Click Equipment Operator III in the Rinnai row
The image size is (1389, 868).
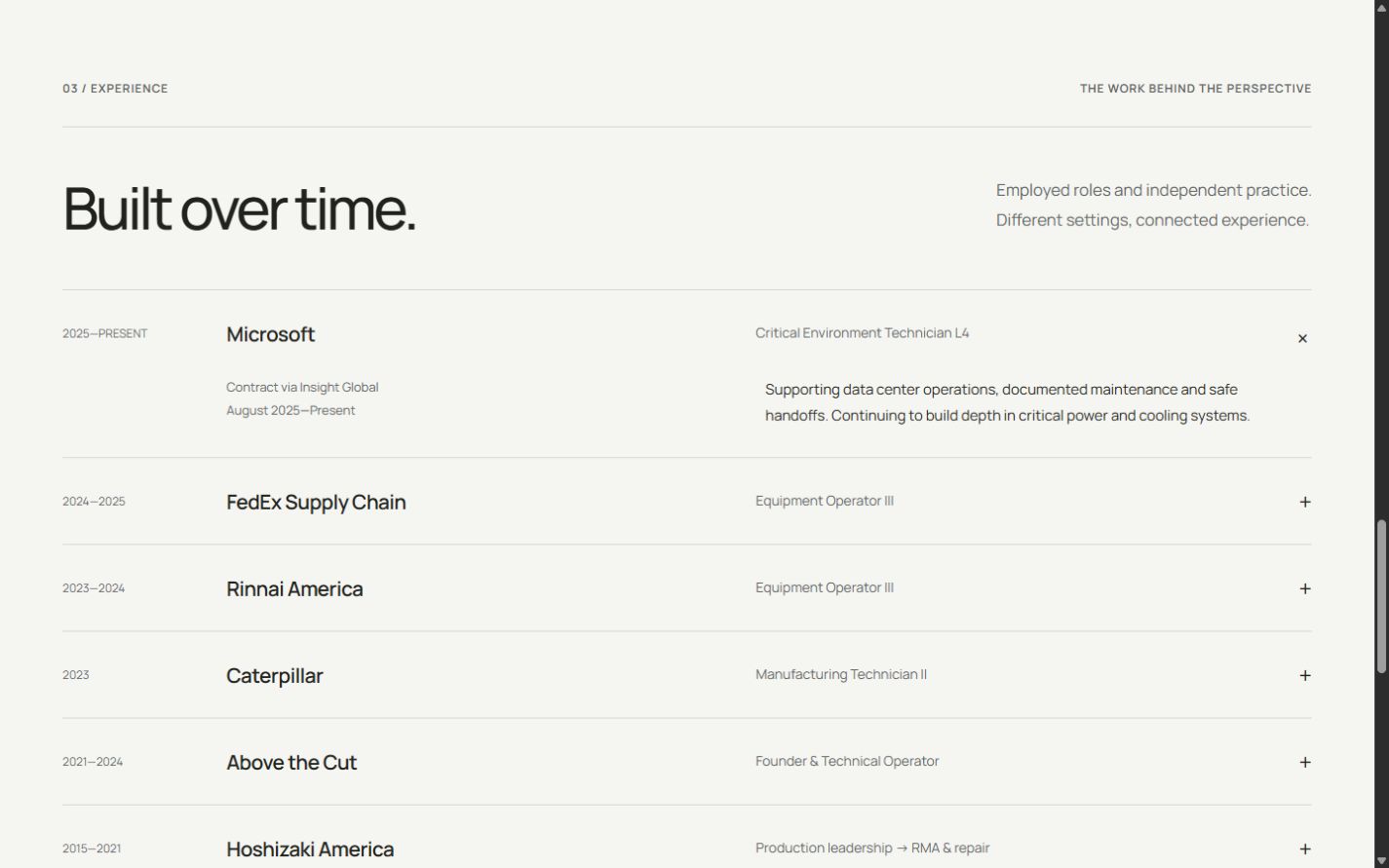pos(824,587)
